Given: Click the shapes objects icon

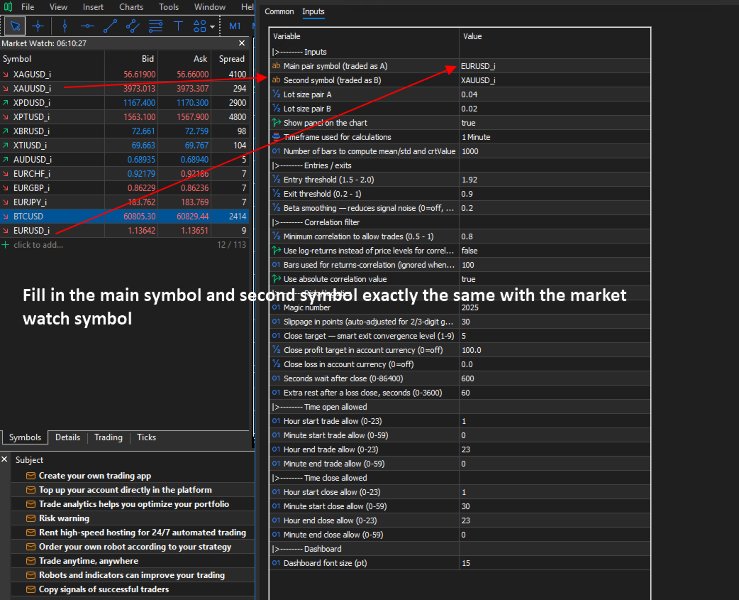Looking at the screenshot, I should coord(200,26).
